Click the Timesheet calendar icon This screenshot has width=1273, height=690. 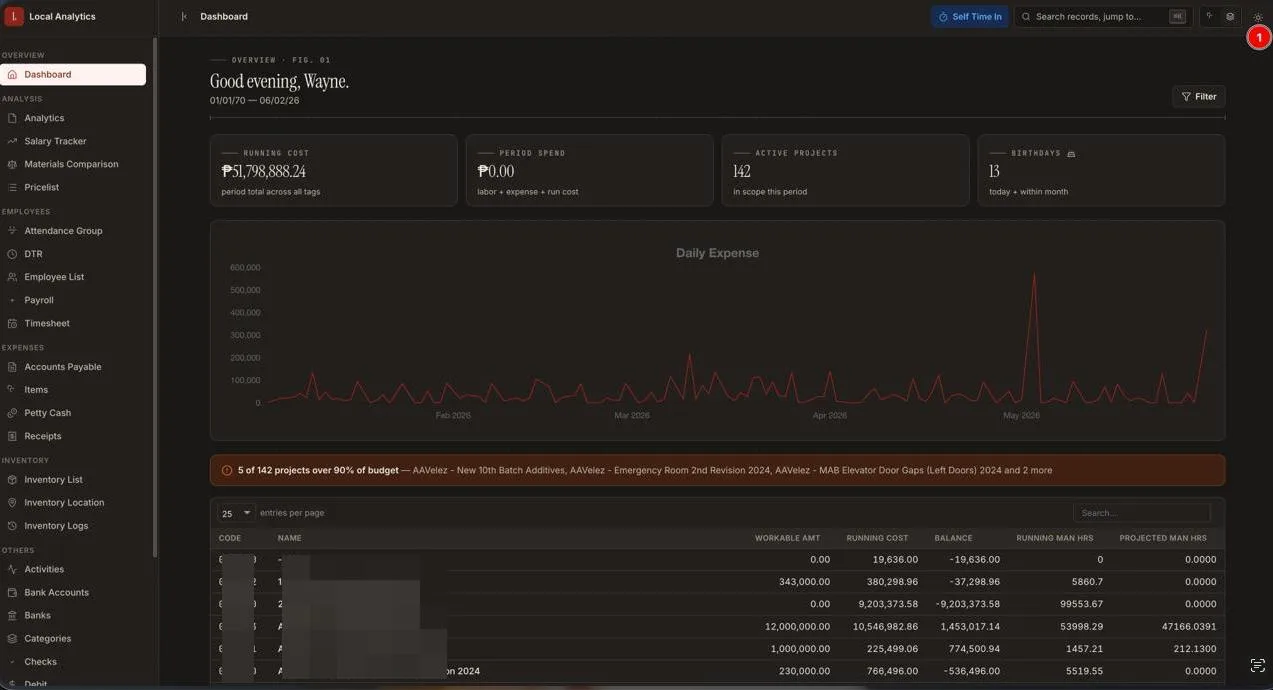[12, 323]
